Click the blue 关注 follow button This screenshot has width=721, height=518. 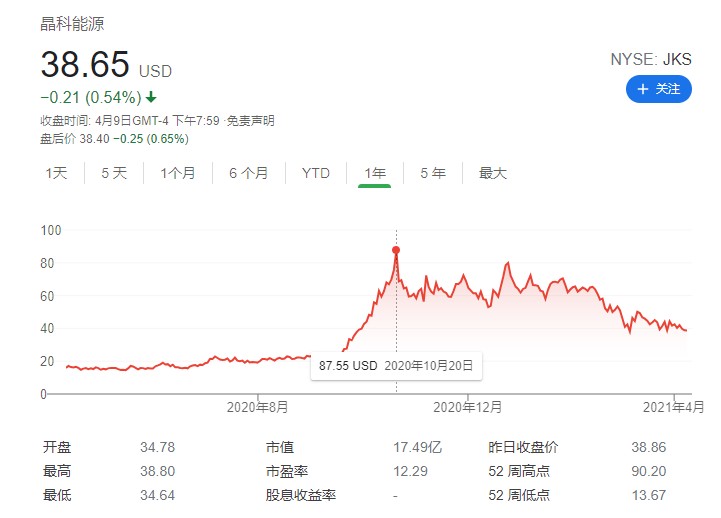(x=658, y=89)
